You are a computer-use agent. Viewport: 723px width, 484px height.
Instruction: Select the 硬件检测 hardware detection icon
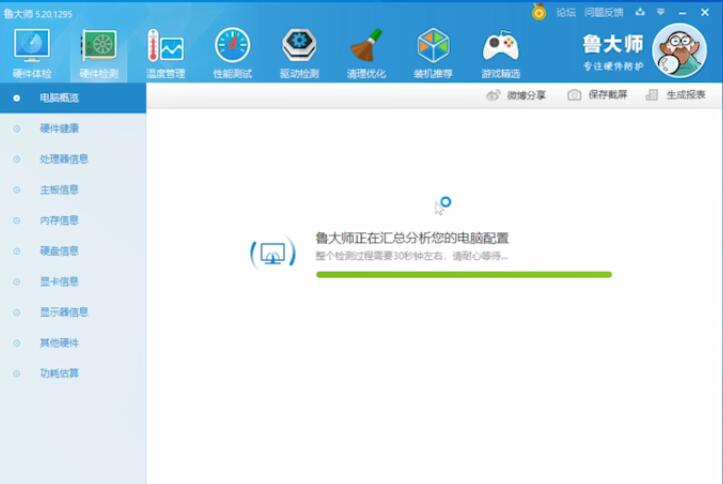pyautogui.click(x=99, y=45)
